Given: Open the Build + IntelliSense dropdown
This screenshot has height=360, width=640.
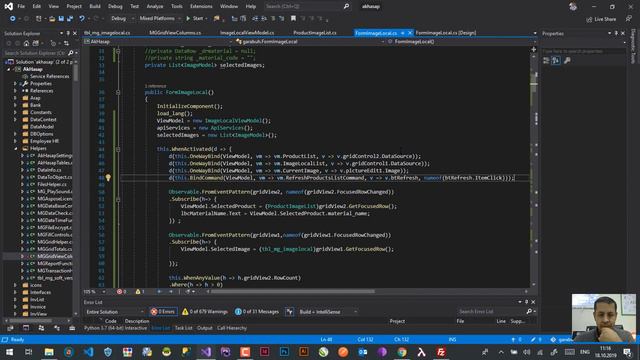Looking at the screenshot, I should point(328,312).
